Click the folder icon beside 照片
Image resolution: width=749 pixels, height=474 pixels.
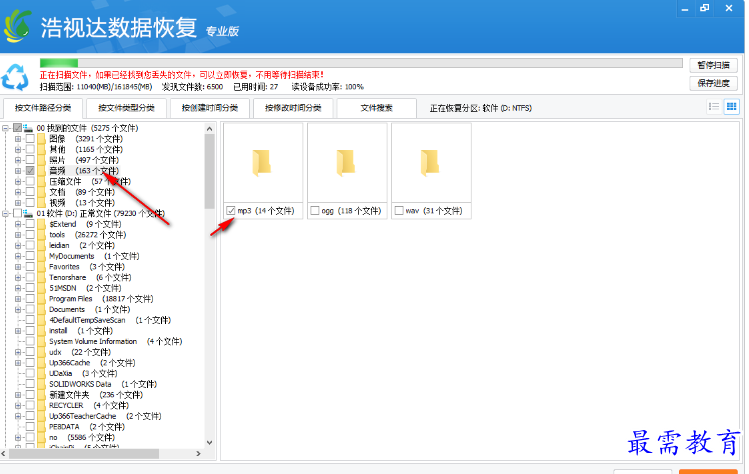click(x=42, y=160)
